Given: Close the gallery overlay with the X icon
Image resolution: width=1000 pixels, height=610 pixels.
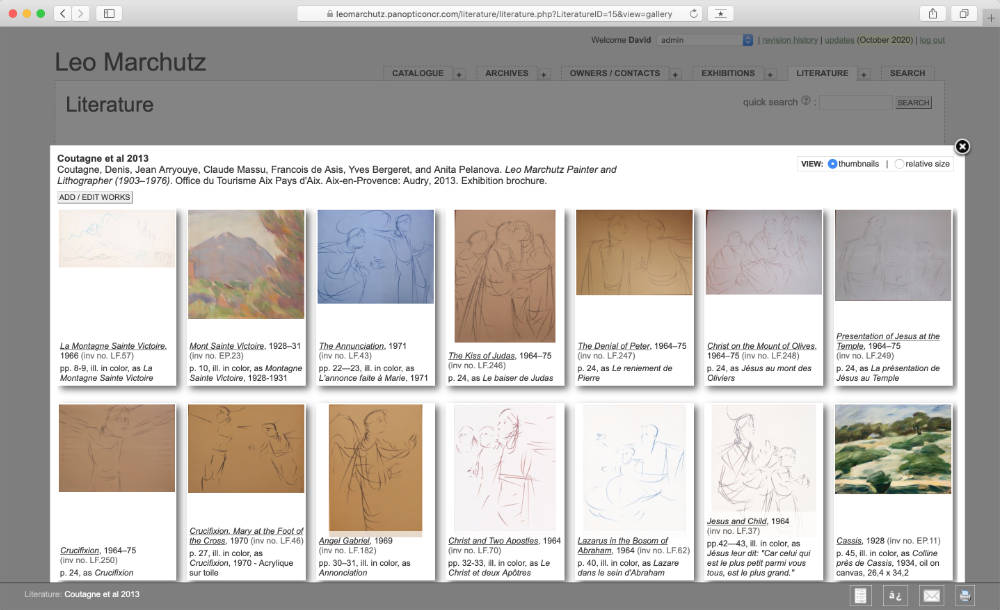Looking at the screenshot, I should click(x=962, y=147).
